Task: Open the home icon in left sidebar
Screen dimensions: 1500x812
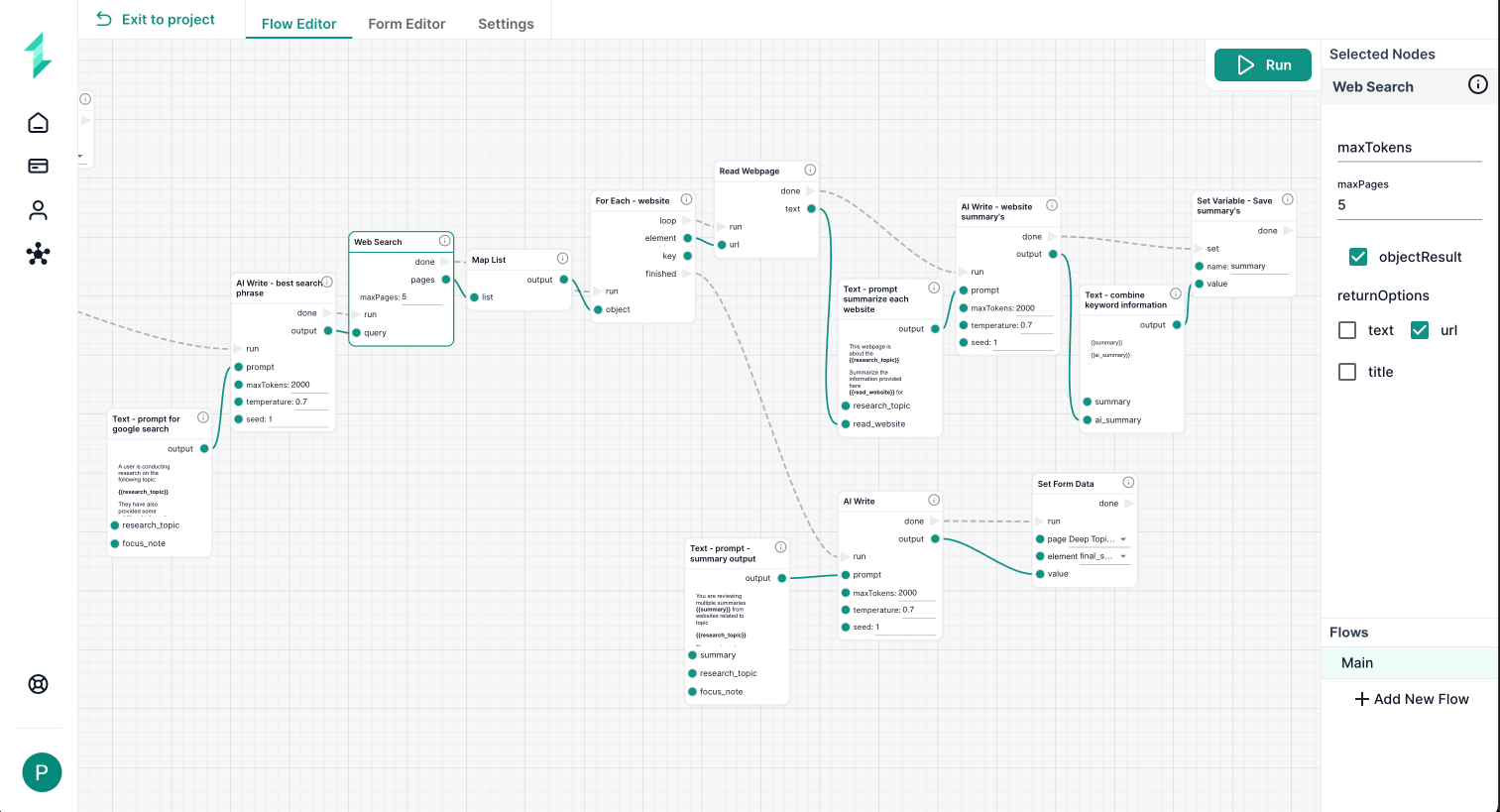Action: [38, 122]
